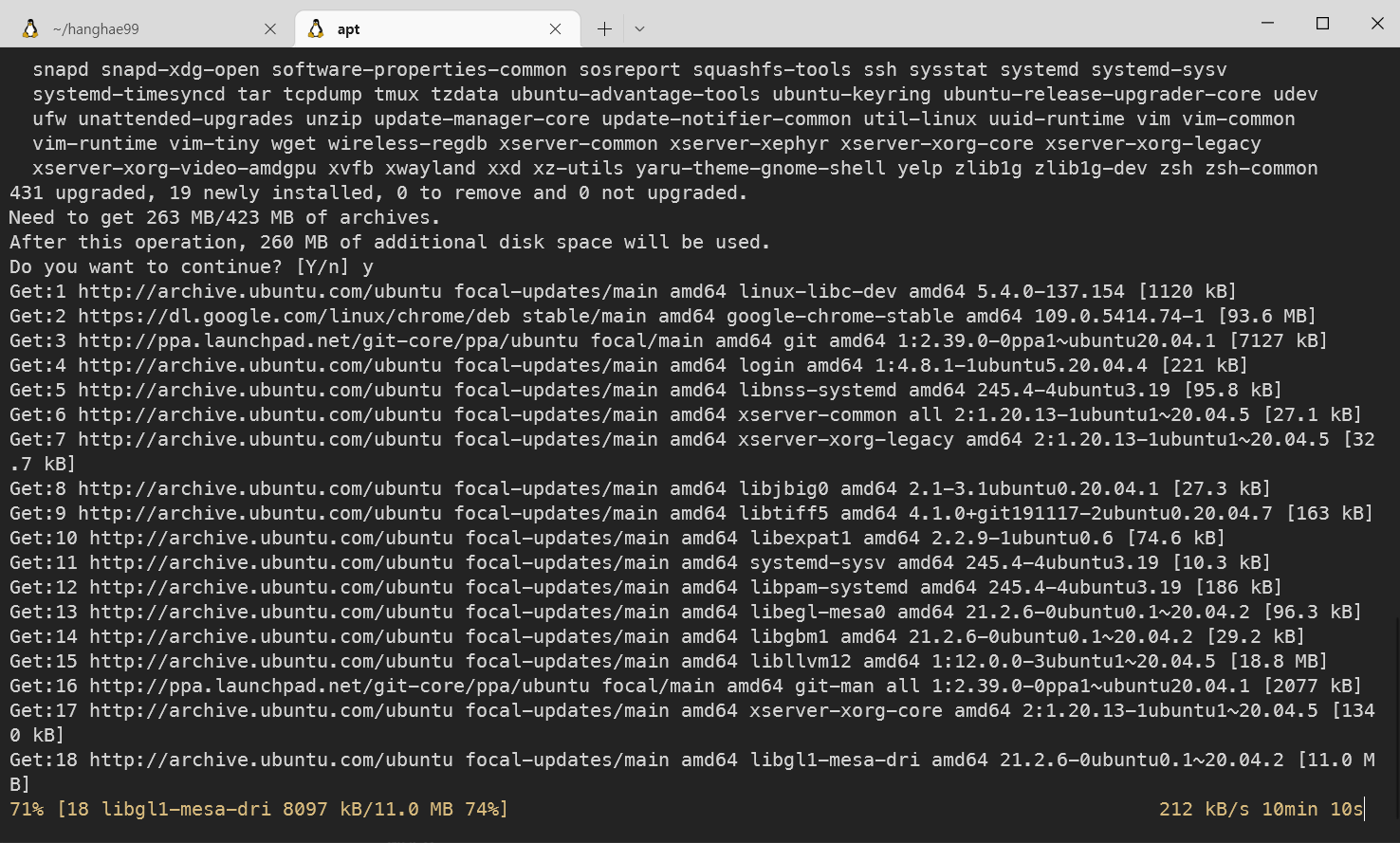Image resolution: width=1400 pixels, height=843 pixels.
Task: Click the 'vim-runtime vim-tiny wget' package line
Action: point(647,143)
